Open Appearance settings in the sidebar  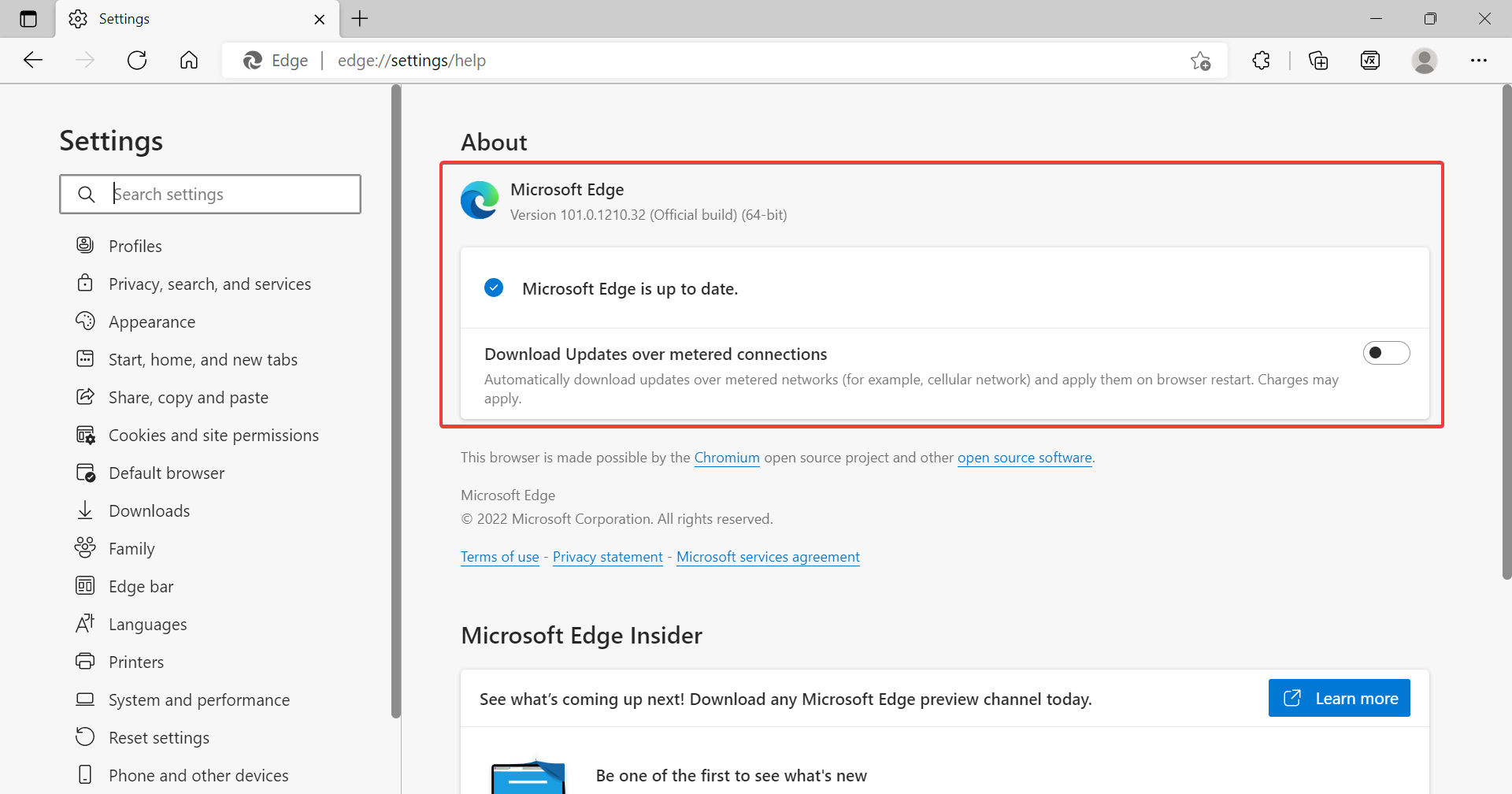[152, 321]
